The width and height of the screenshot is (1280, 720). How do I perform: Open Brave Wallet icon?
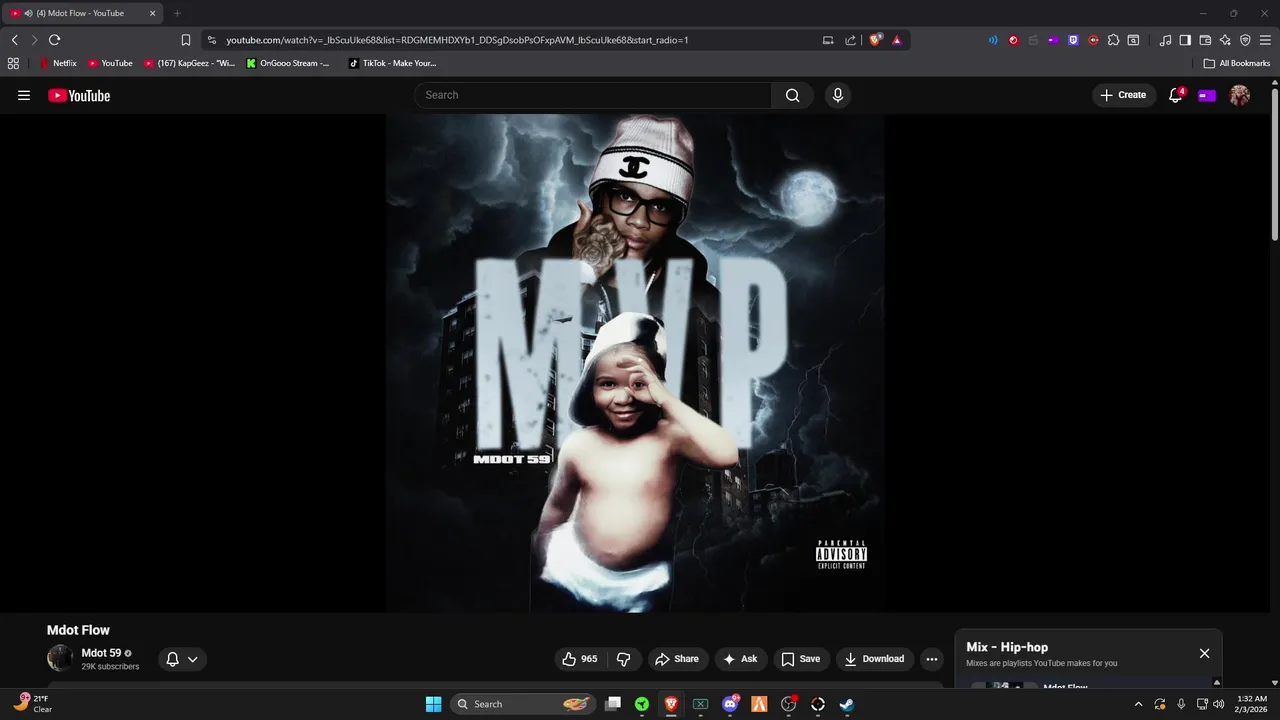coord(1205,40)
